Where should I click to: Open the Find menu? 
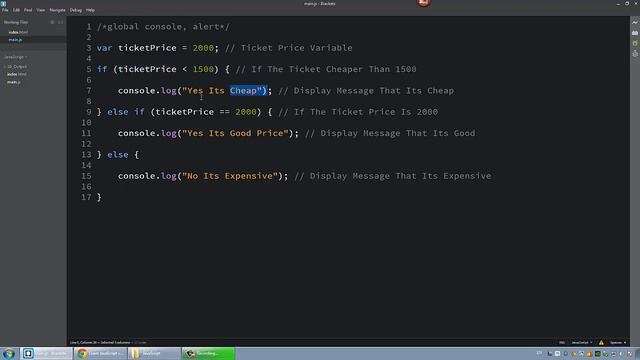(28, 10)
